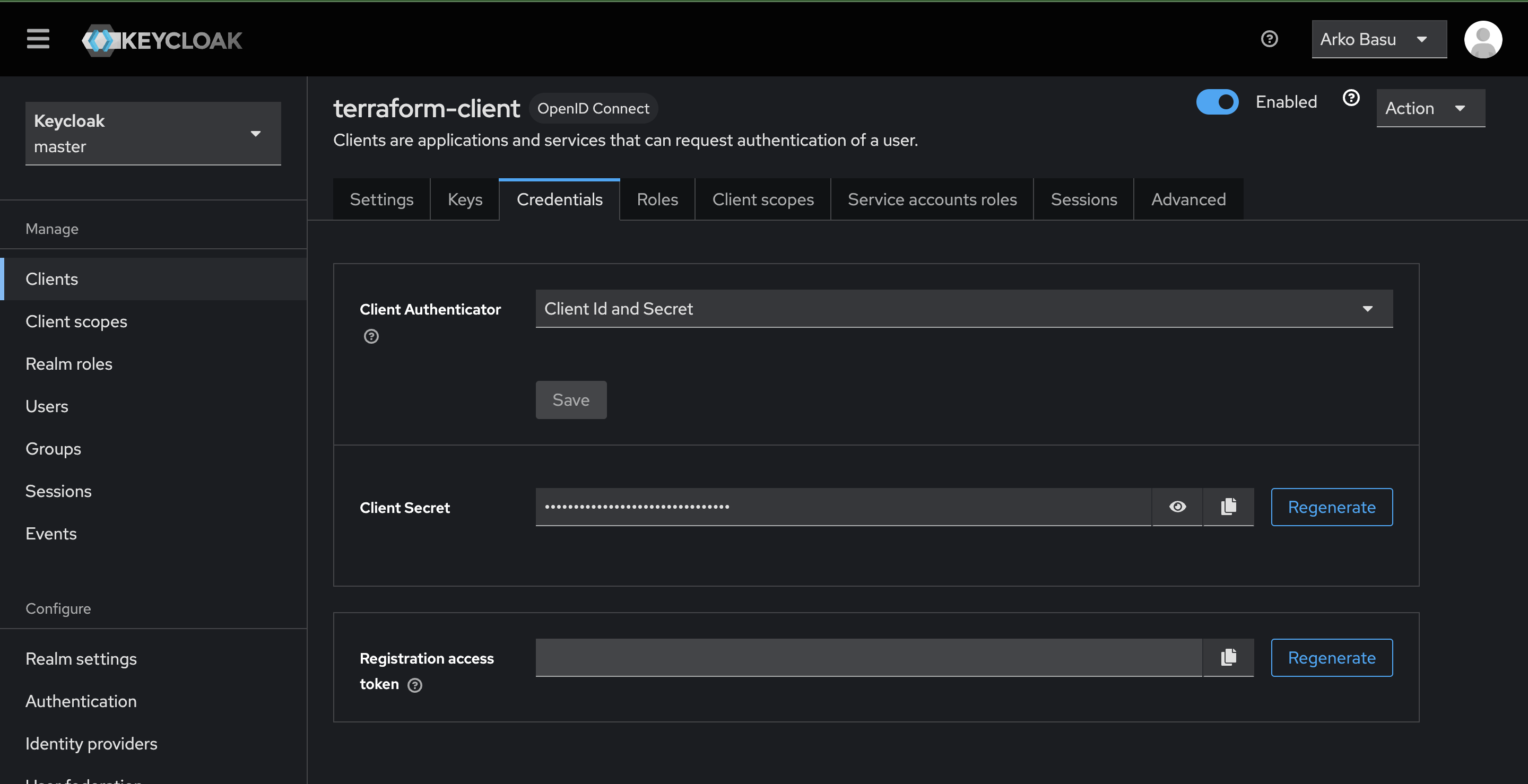Navigate to Users in the sidebar
Screen dimensions: 1528x784
(47, 406)
